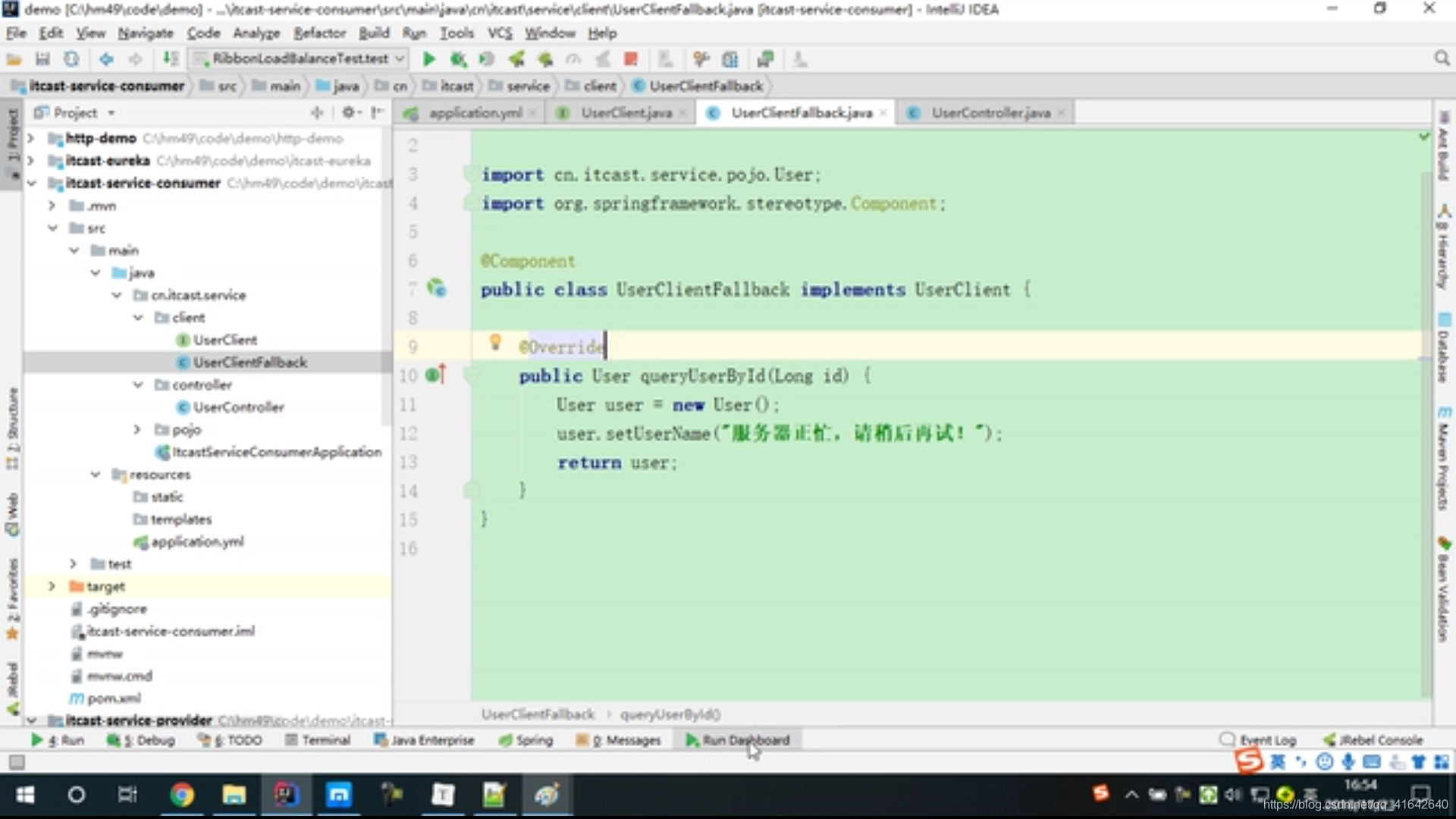This screenshot has width=1456, height=819.
Task: Open the VCS menu
Action: tap(500, 33)
